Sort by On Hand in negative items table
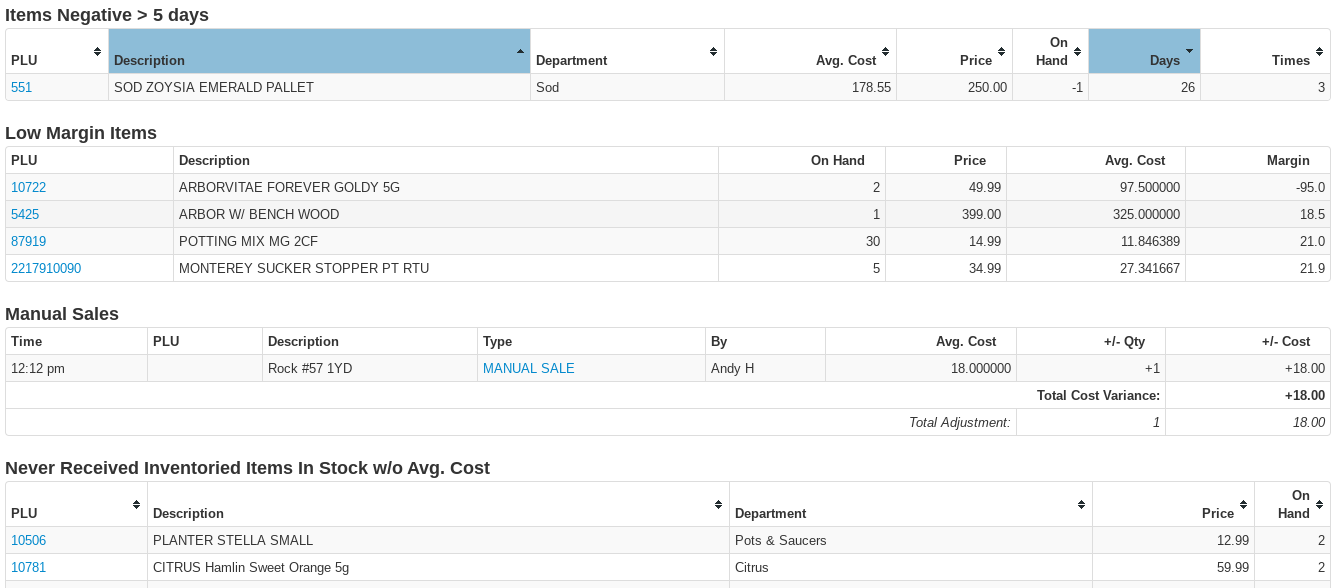This screenshot has height=588, width=1340. 1077,51
